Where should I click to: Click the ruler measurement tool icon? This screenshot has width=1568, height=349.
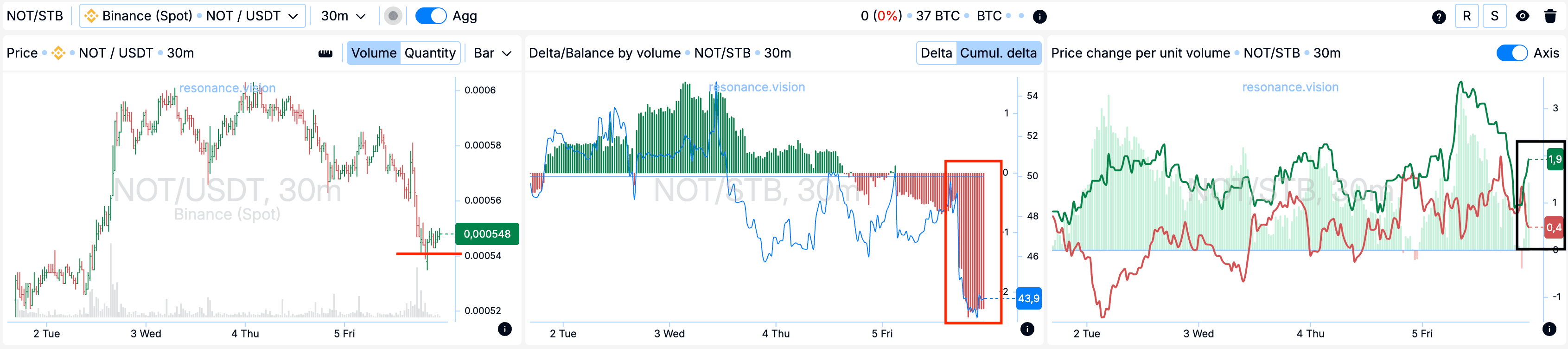coord(325,53)
